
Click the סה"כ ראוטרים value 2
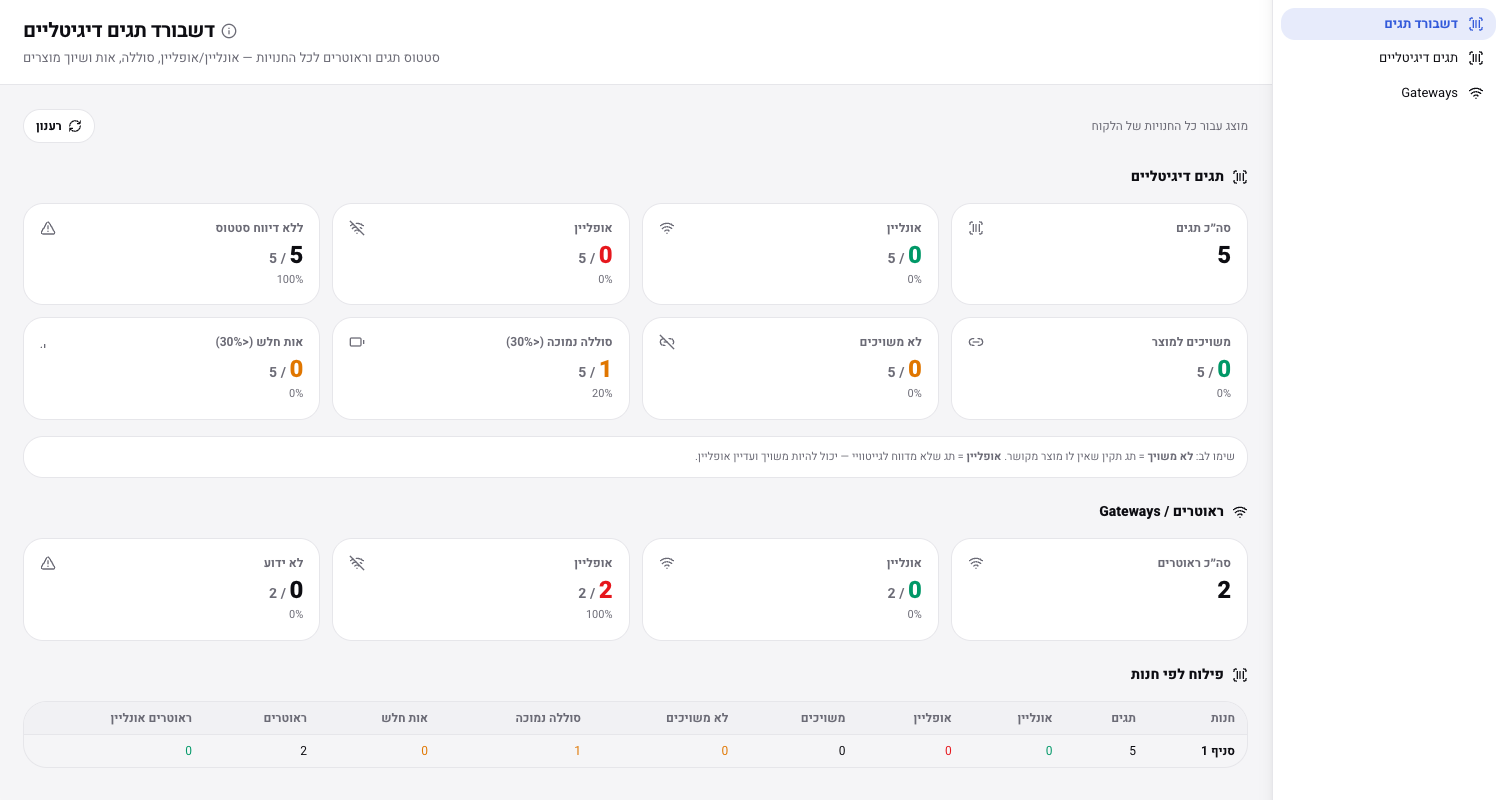click(x=1224, y=590)
